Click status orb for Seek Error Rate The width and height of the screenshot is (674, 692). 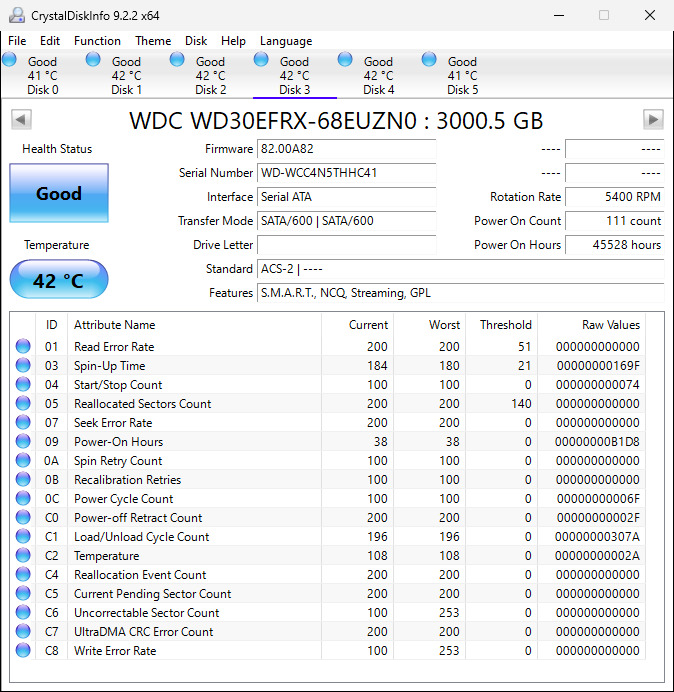(23, 422)
